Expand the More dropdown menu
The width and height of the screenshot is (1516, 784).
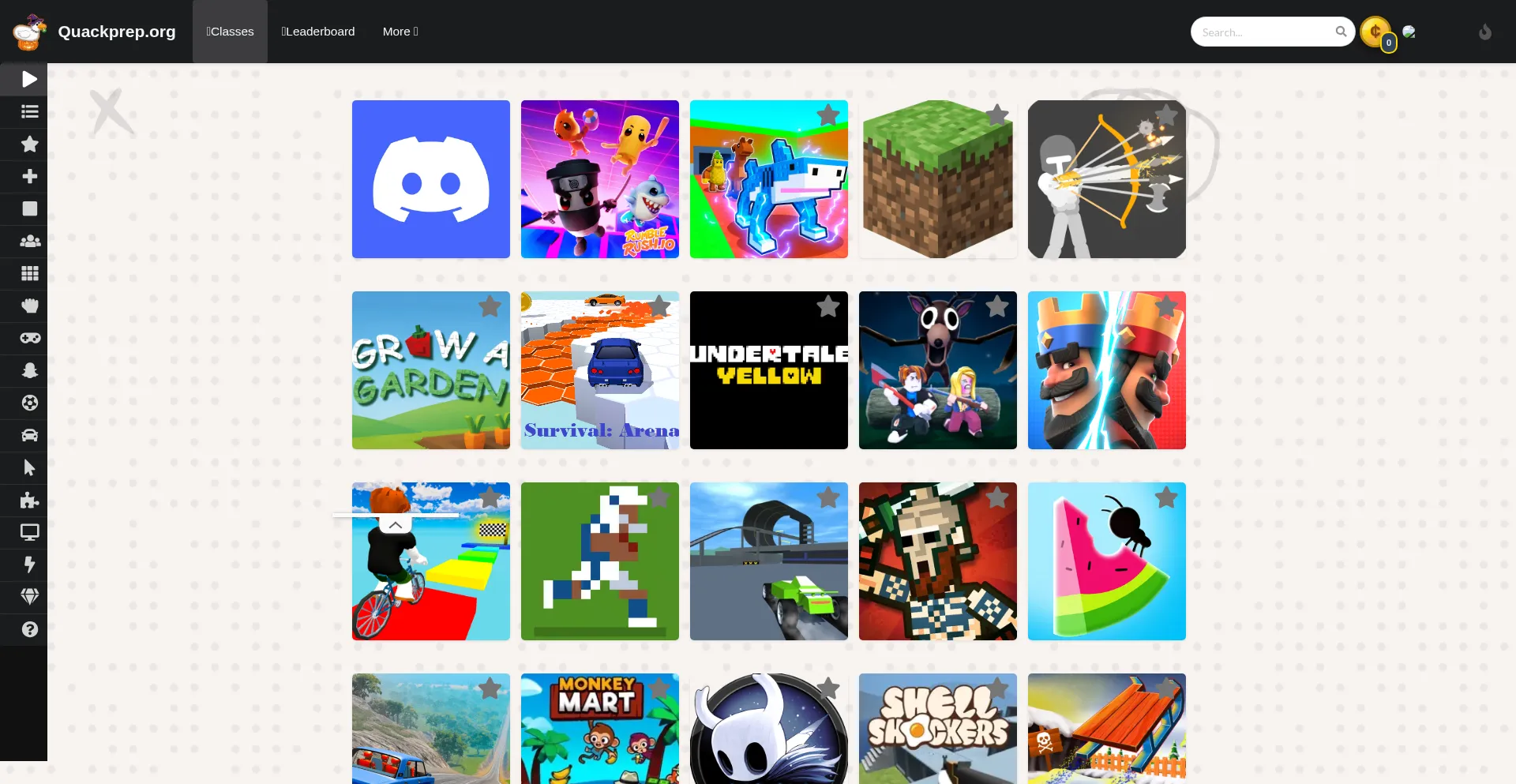pos(400,32)
